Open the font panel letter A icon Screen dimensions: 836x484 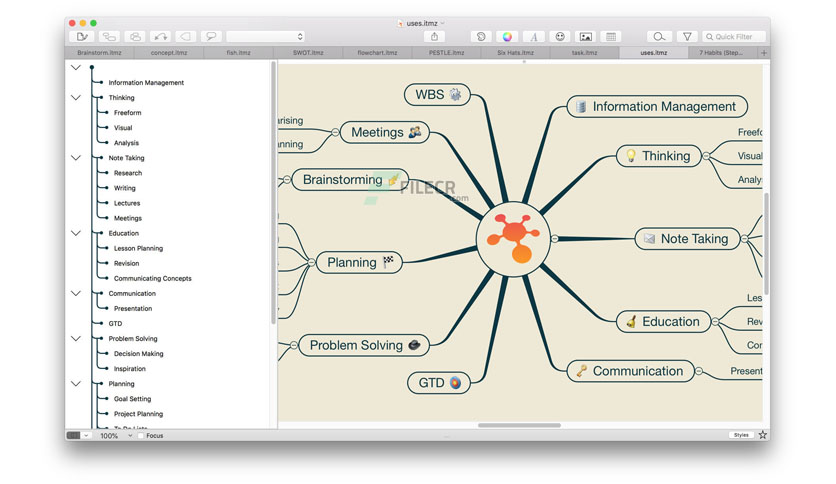[533, 36]
